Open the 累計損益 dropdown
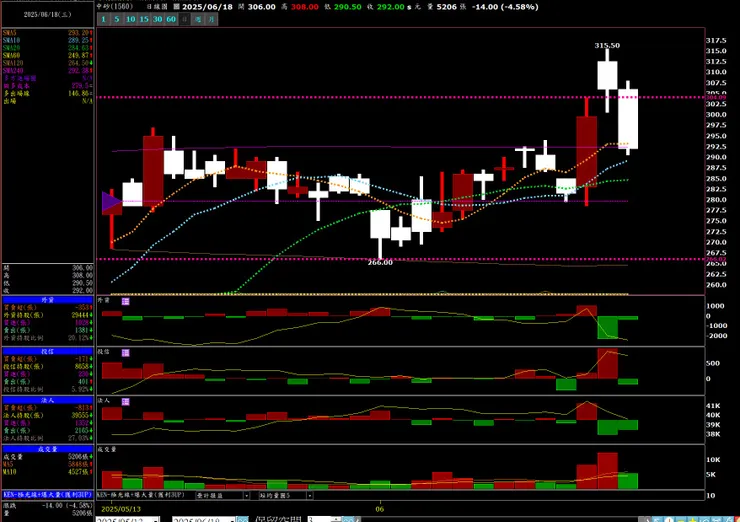 click(222, 496)
